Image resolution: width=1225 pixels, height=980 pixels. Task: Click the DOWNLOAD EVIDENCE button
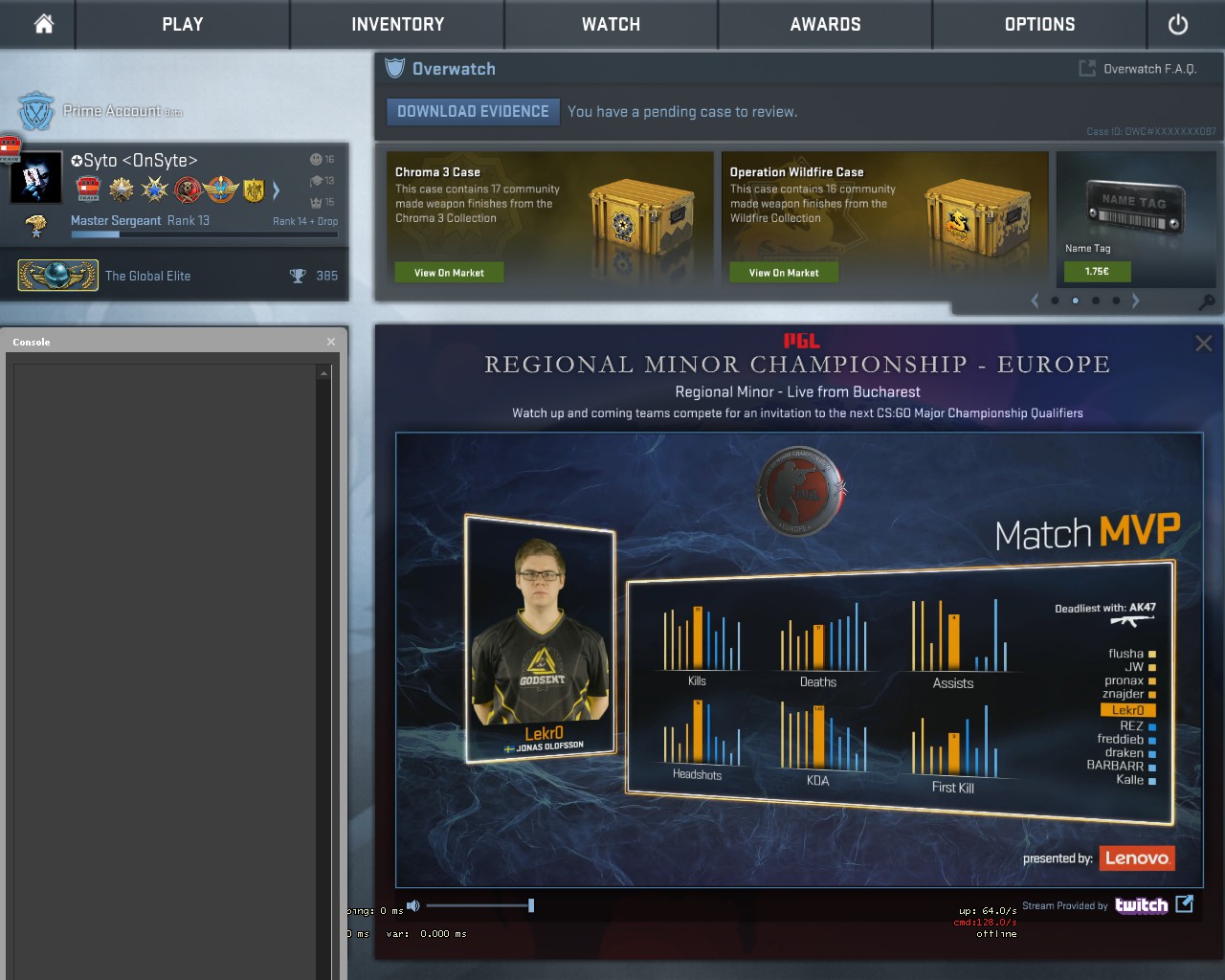(473, 111)
